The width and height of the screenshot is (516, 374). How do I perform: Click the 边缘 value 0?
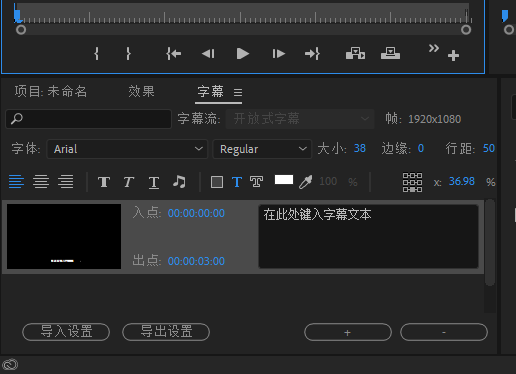click(421, 148)
